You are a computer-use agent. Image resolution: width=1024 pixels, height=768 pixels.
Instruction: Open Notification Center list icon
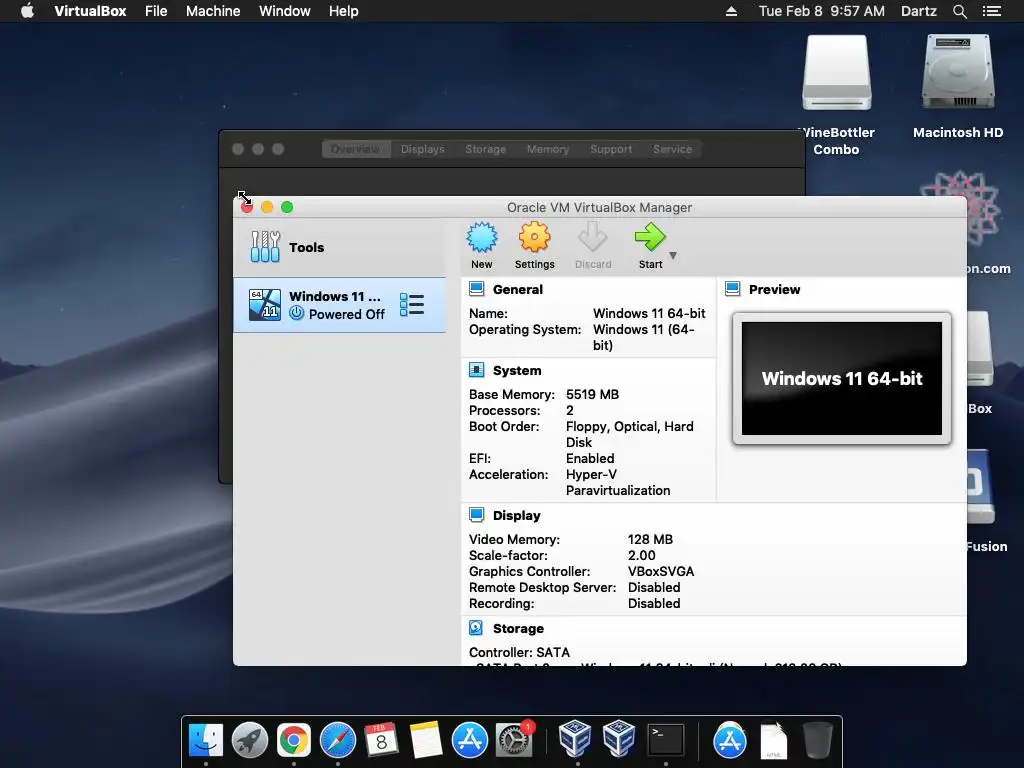coord(992,11)
